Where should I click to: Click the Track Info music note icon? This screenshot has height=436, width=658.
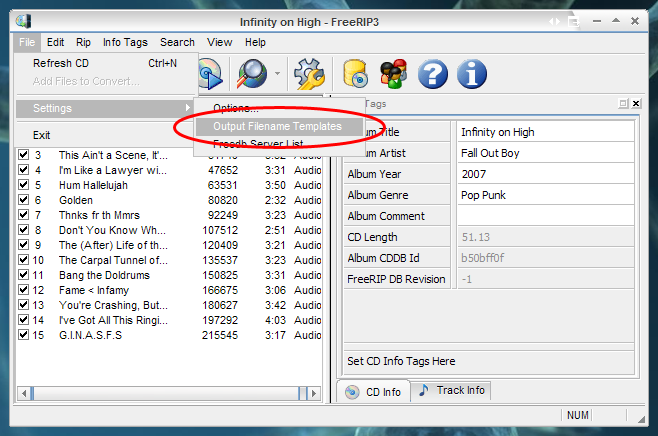pyautogui.click(x=424, y=390)
